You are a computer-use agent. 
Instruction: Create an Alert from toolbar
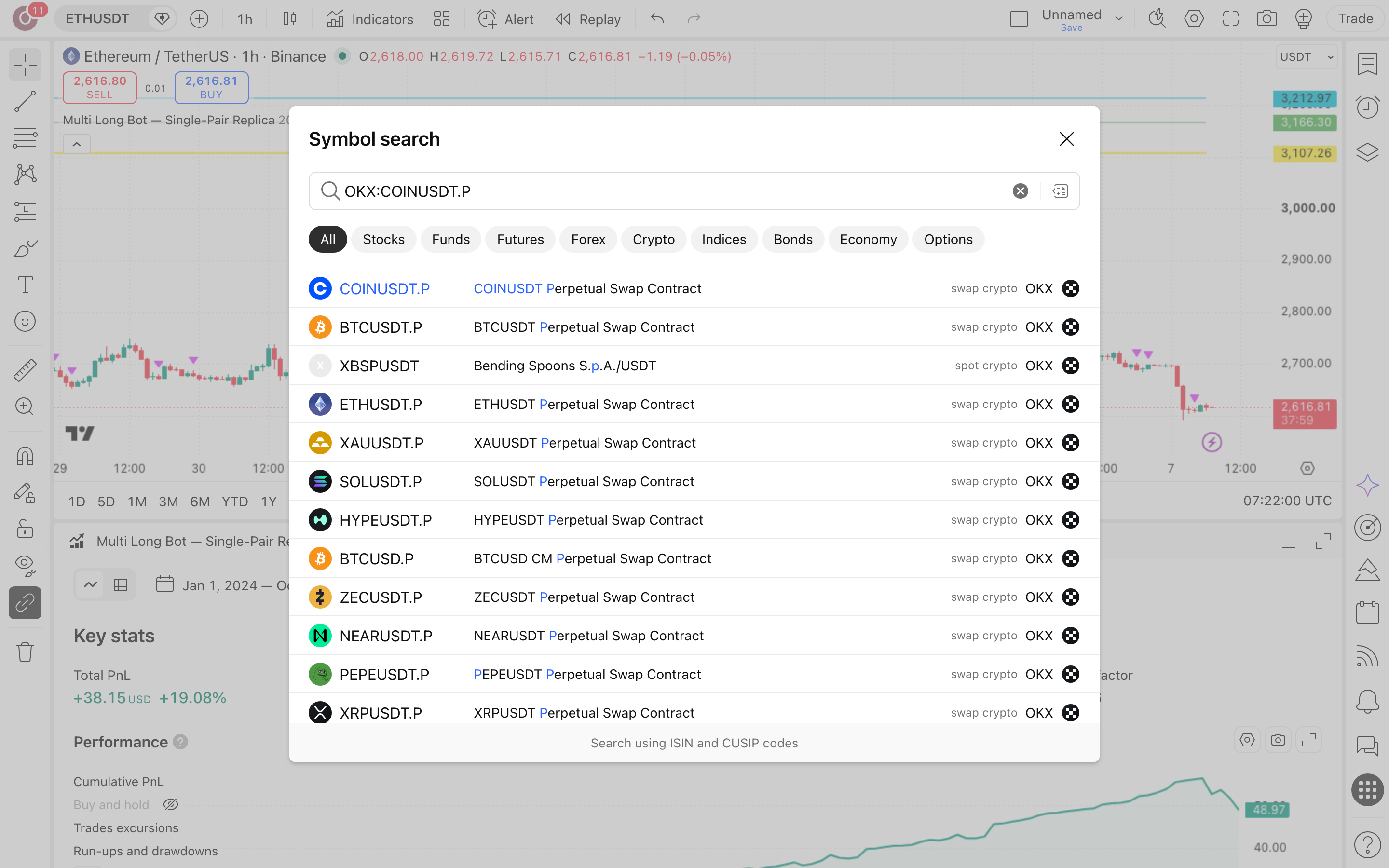(x=505, y=19)
